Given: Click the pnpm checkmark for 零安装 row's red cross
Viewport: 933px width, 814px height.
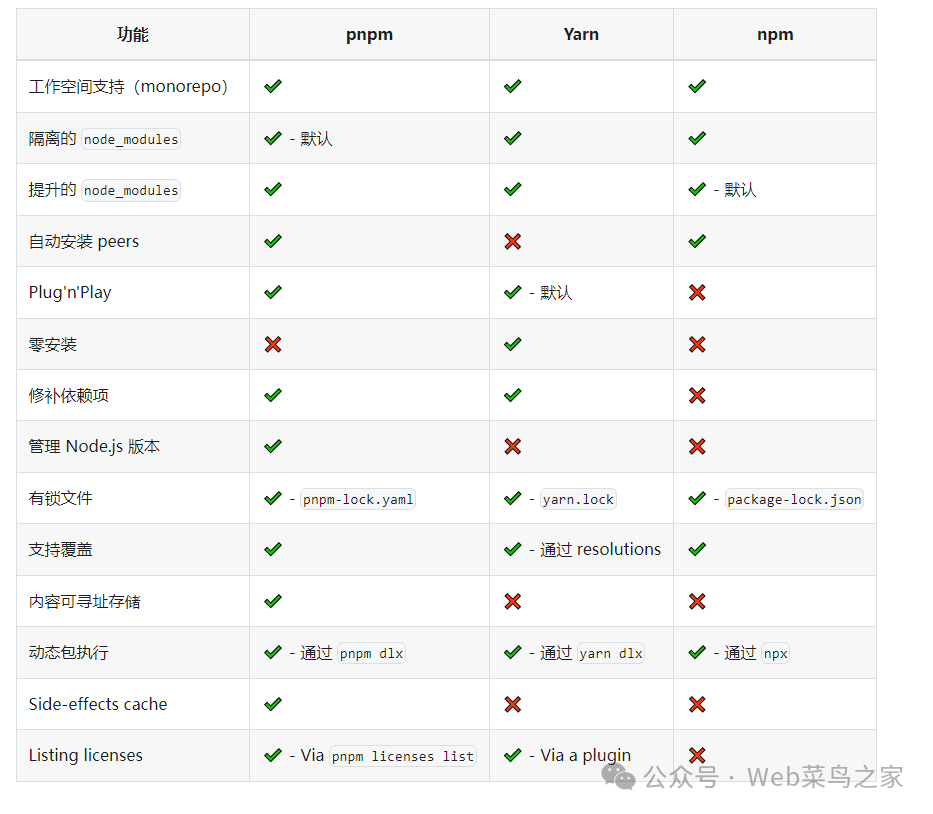Looking at the screenshot, I should coord(273,345).
